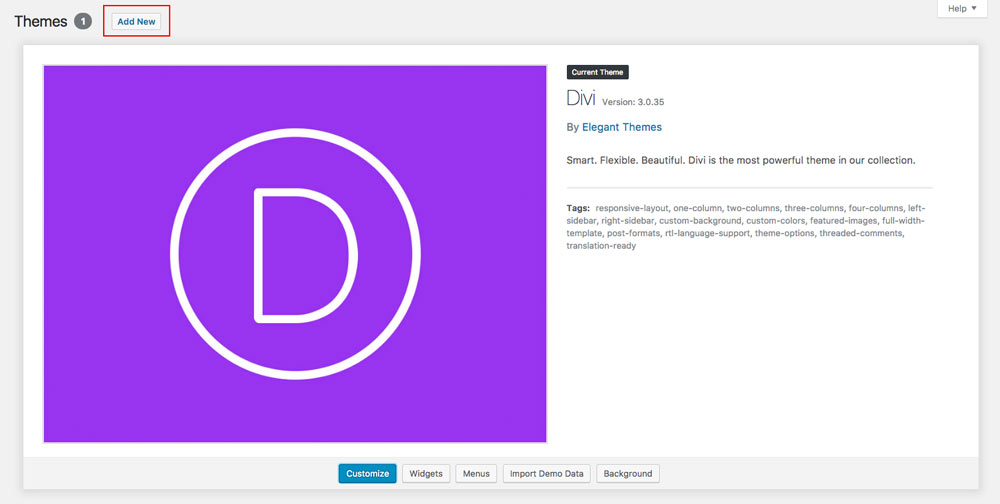Launch the Customize button
The image size is (1000, 504).
(367, 474)
